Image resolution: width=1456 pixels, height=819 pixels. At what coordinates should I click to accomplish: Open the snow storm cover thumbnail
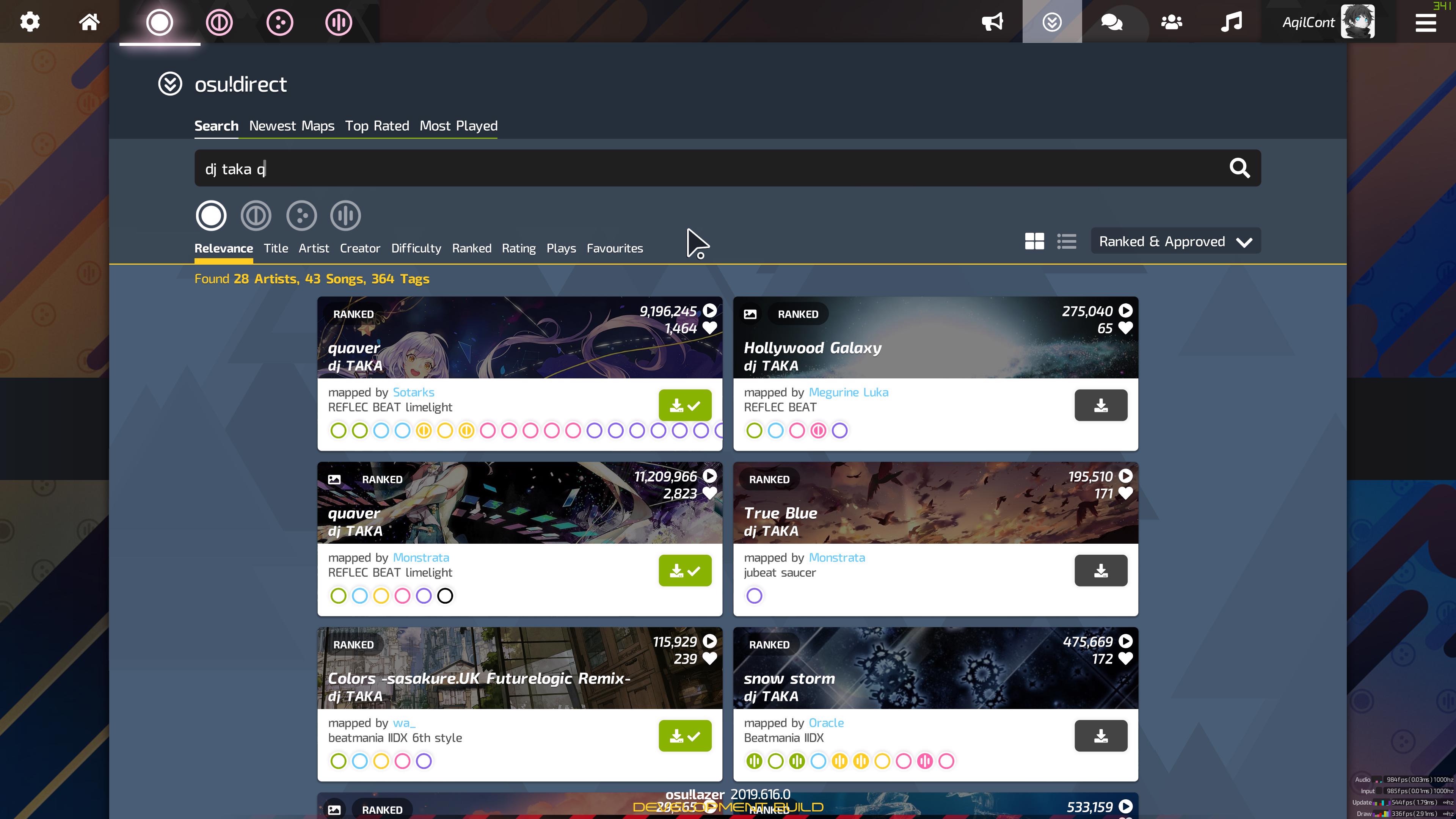[x=935, y=668]
